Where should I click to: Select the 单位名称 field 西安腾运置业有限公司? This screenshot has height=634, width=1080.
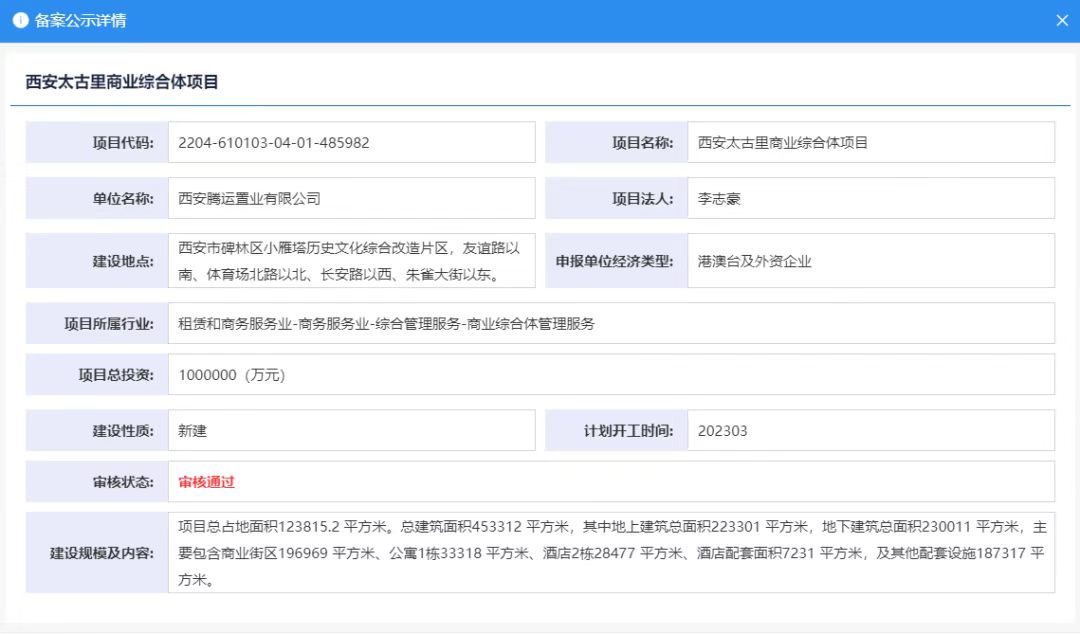250,199
